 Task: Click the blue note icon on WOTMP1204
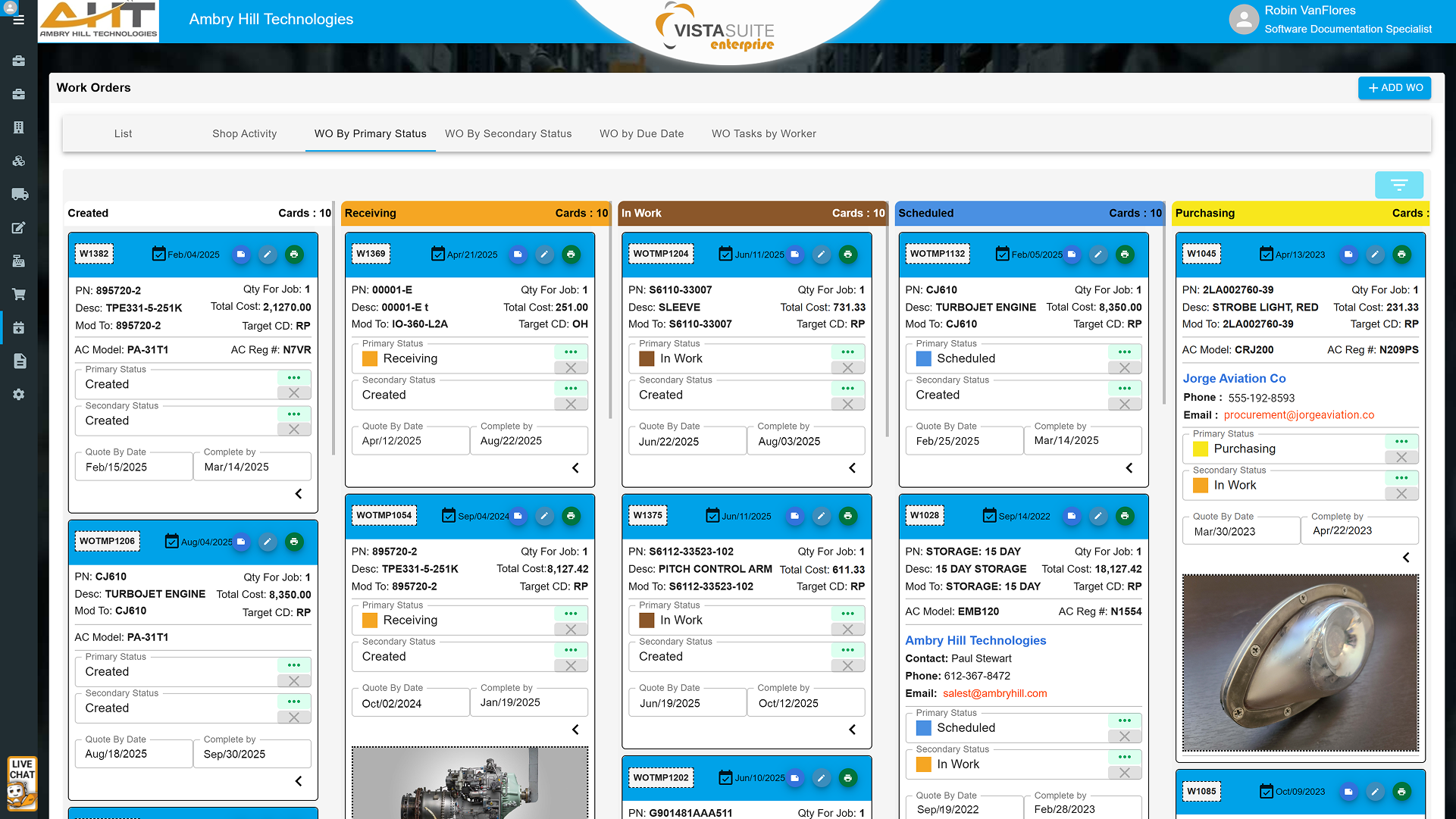click(794, 255)
